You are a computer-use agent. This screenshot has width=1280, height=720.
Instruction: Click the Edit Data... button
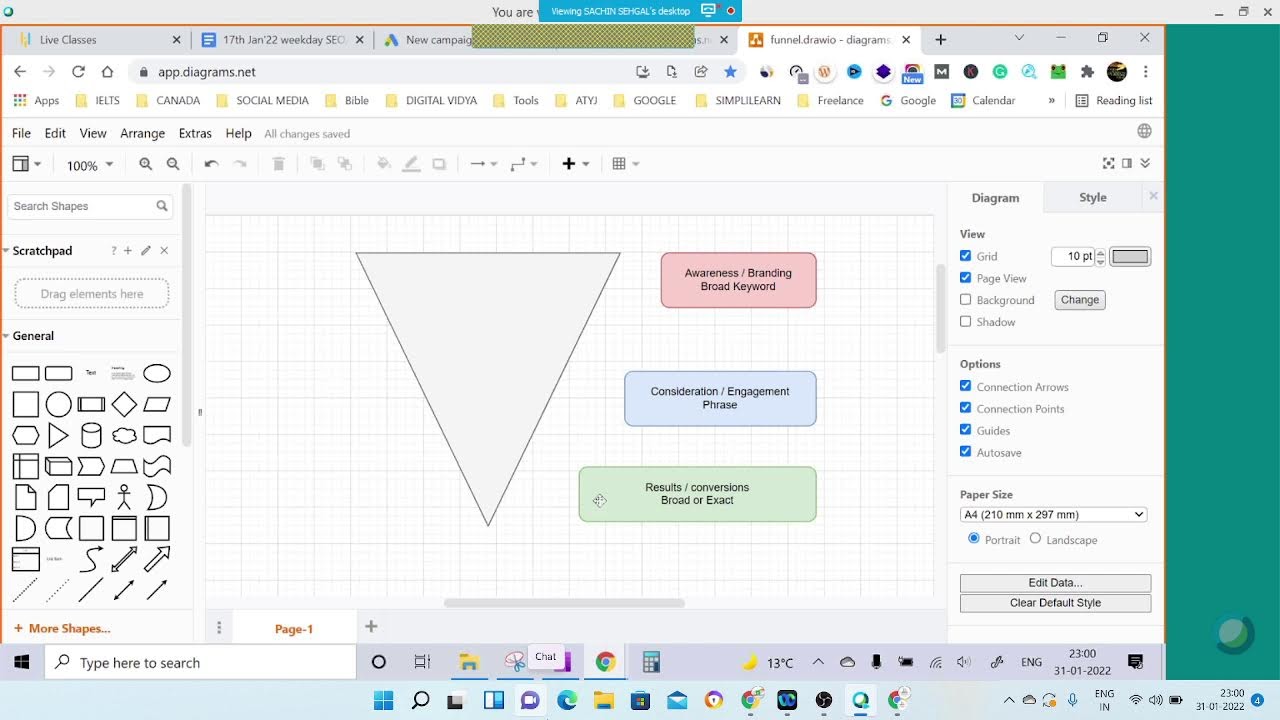click(x=1055, y=583)
